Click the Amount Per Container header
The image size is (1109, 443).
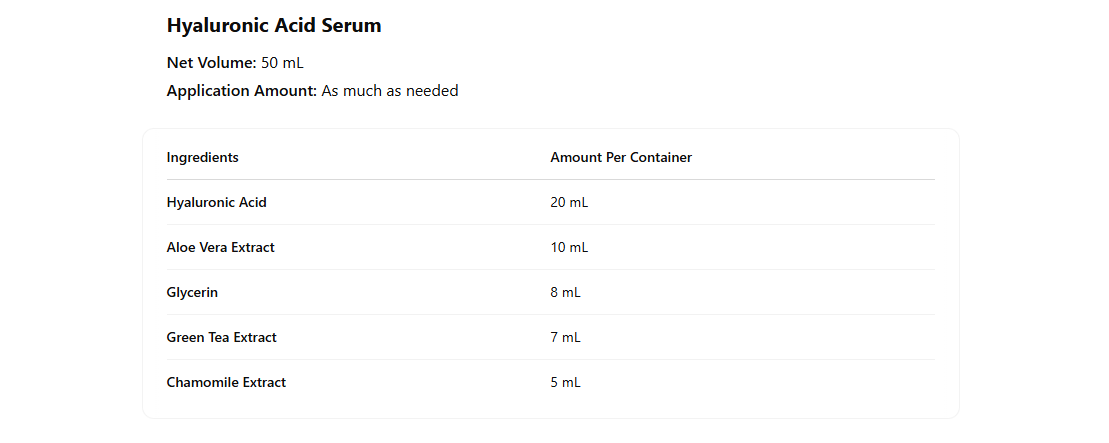pyautogui.click(x=621, y=157)
